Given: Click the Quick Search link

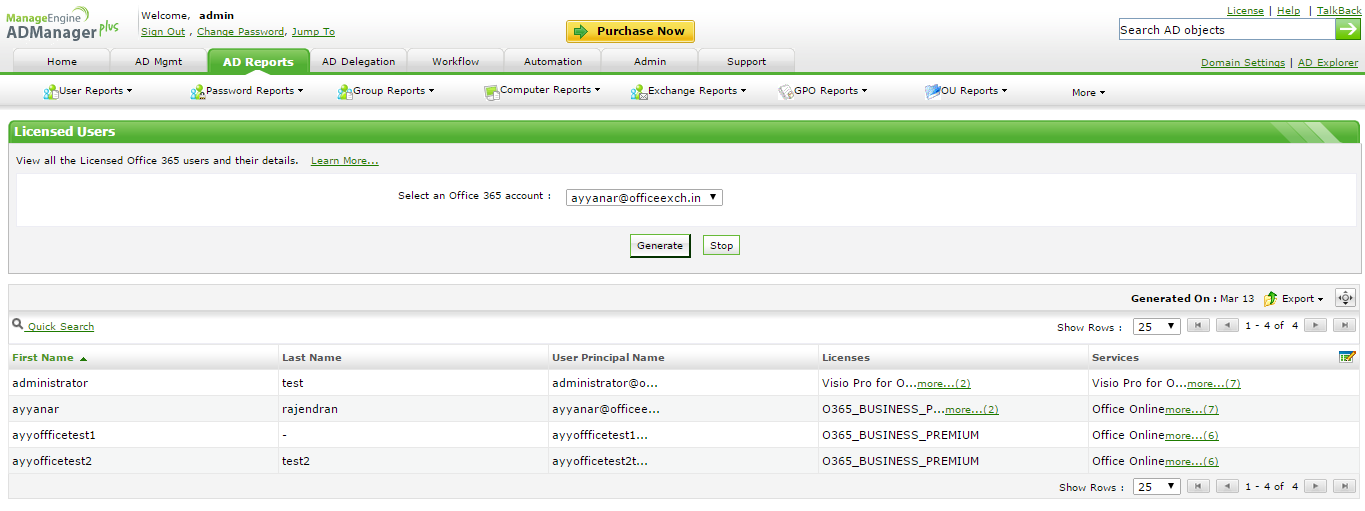Looking at the screenshot, I should [x=61, y=327].
